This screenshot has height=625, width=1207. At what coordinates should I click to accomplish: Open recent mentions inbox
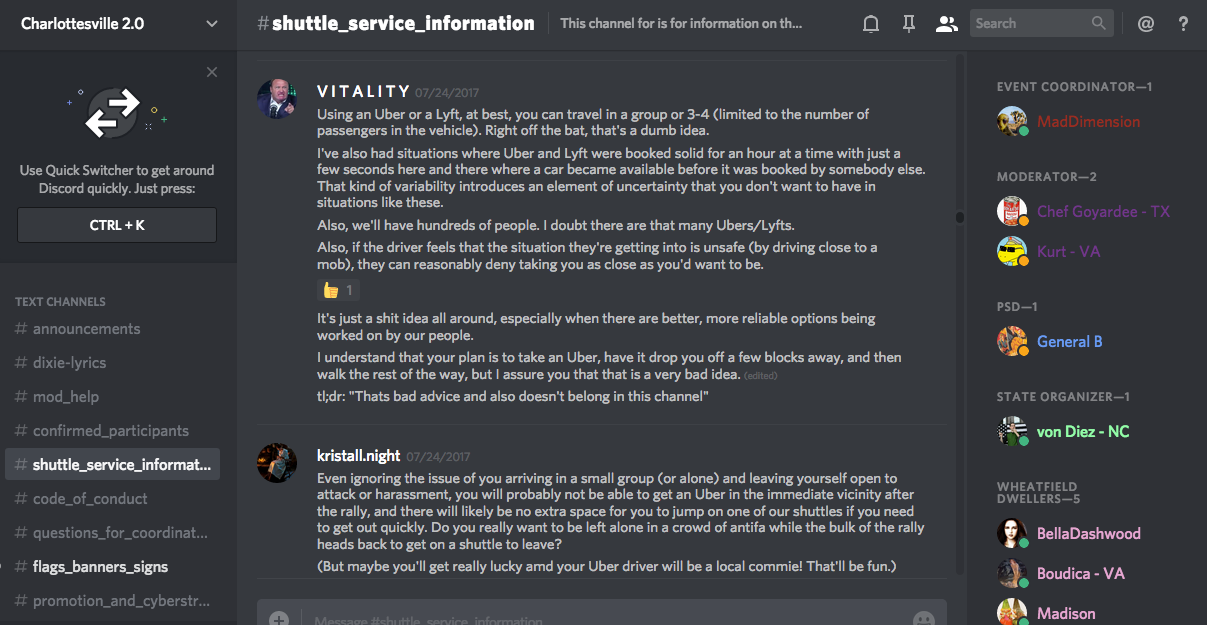pyautogui.click(x=1146, y=24)
